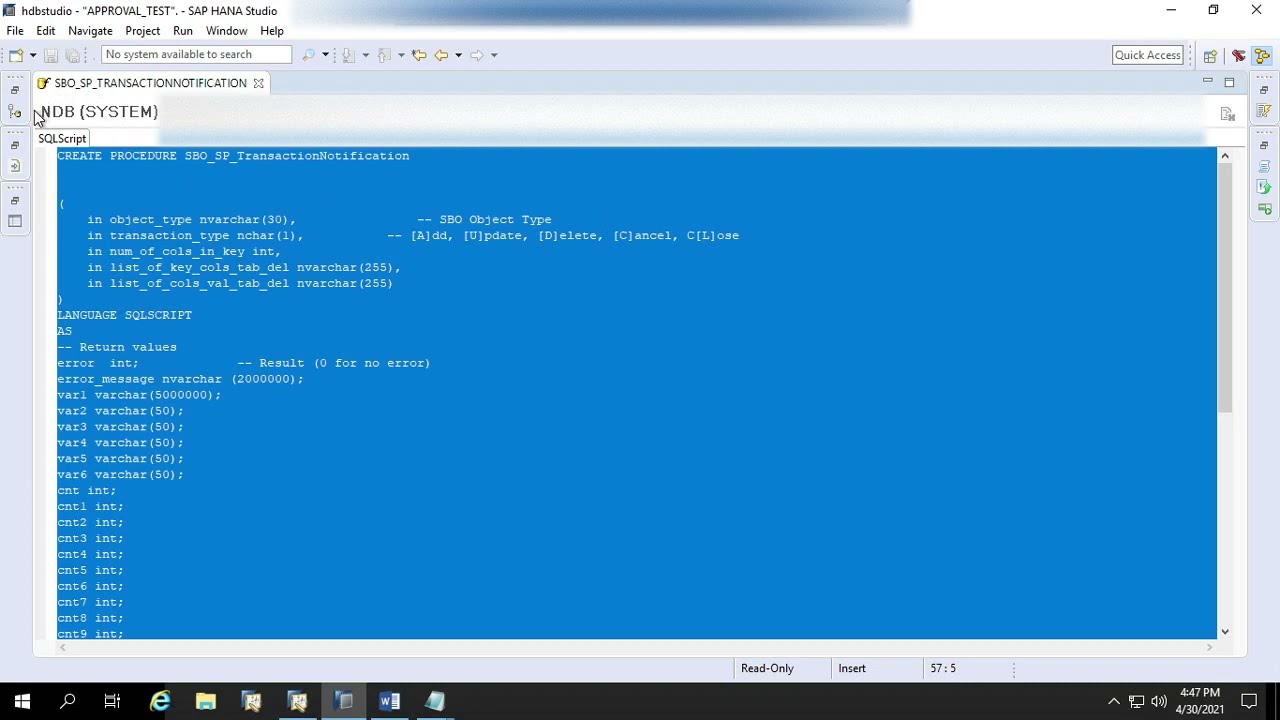Image resolution: width=1280 pixels, height=720 pixels.
Task: Click the system search input field
Action: tap(196, 55)
